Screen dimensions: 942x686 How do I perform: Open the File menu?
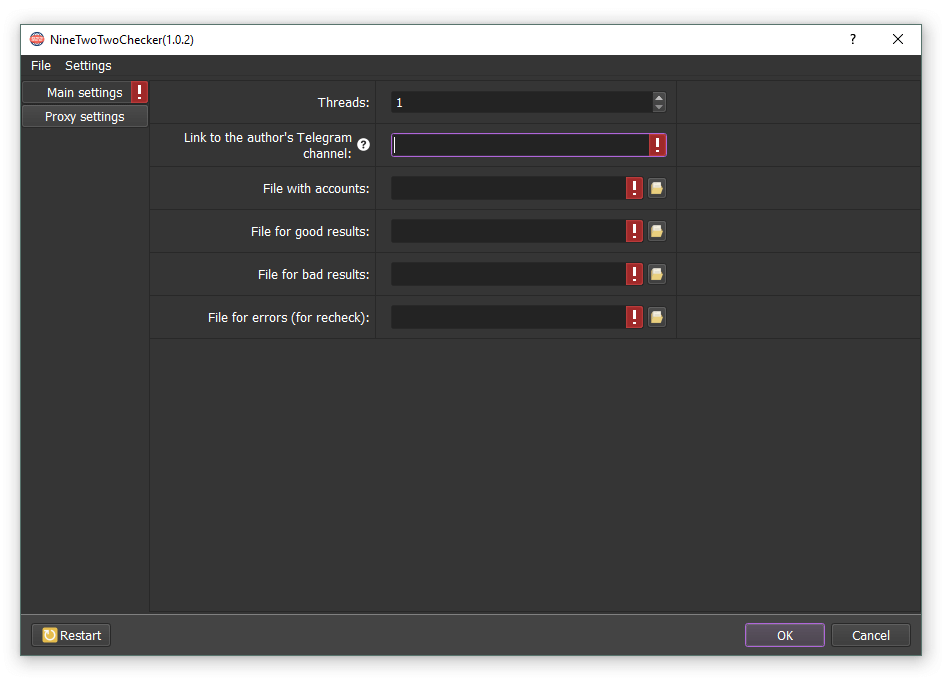[41, 66]
